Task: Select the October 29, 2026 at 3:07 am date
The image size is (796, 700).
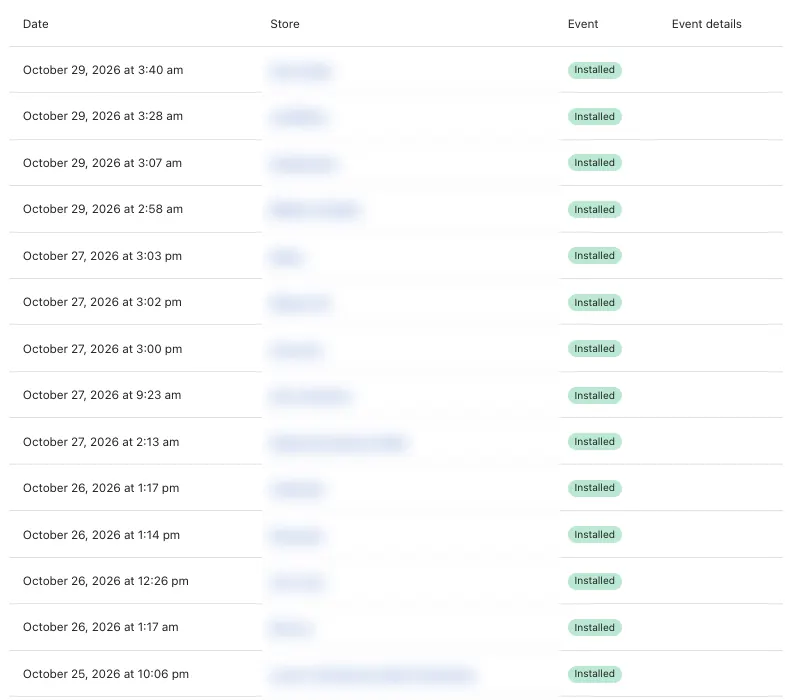Action: coord(102,163)
